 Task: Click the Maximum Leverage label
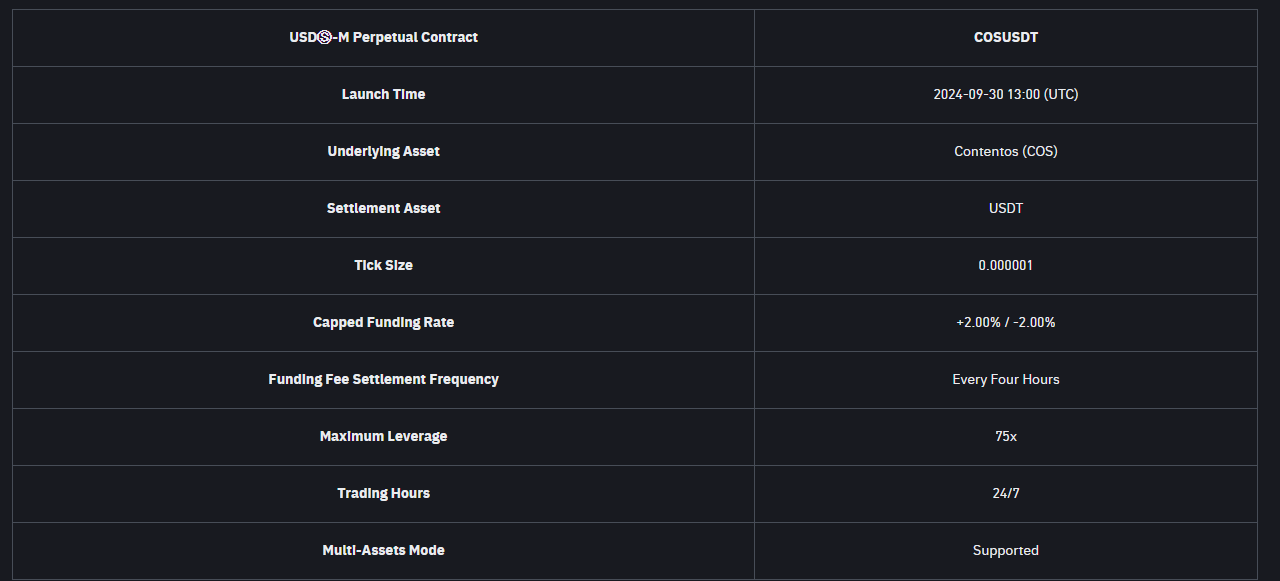coord(383,437)
